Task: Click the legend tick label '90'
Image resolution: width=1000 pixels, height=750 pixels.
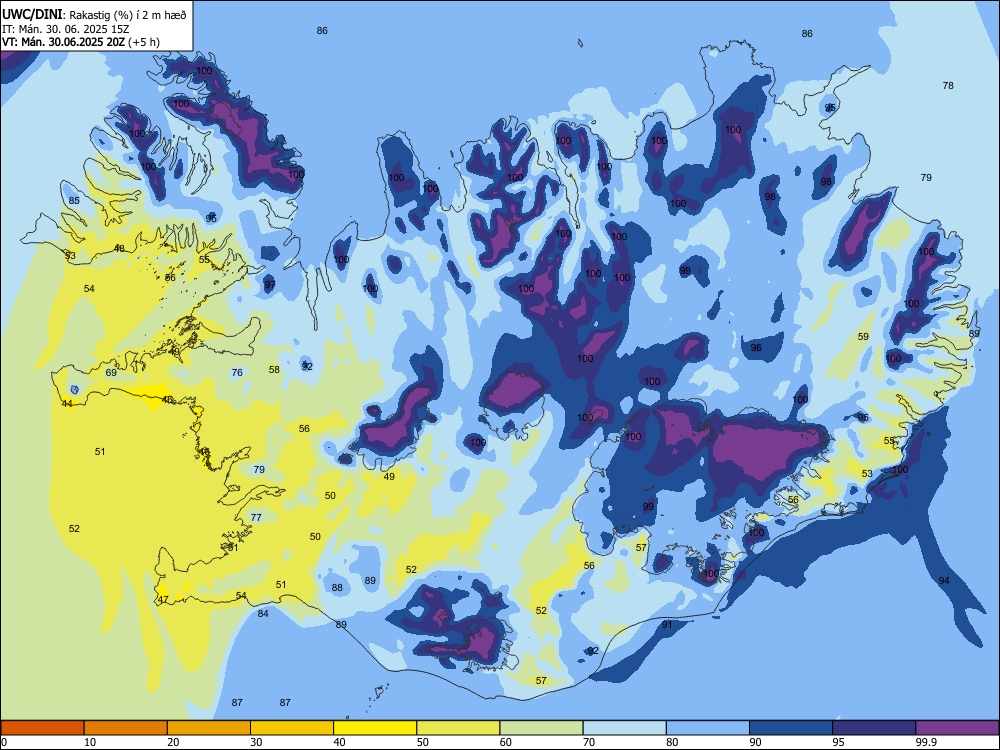Action: [x=756, y=742]
